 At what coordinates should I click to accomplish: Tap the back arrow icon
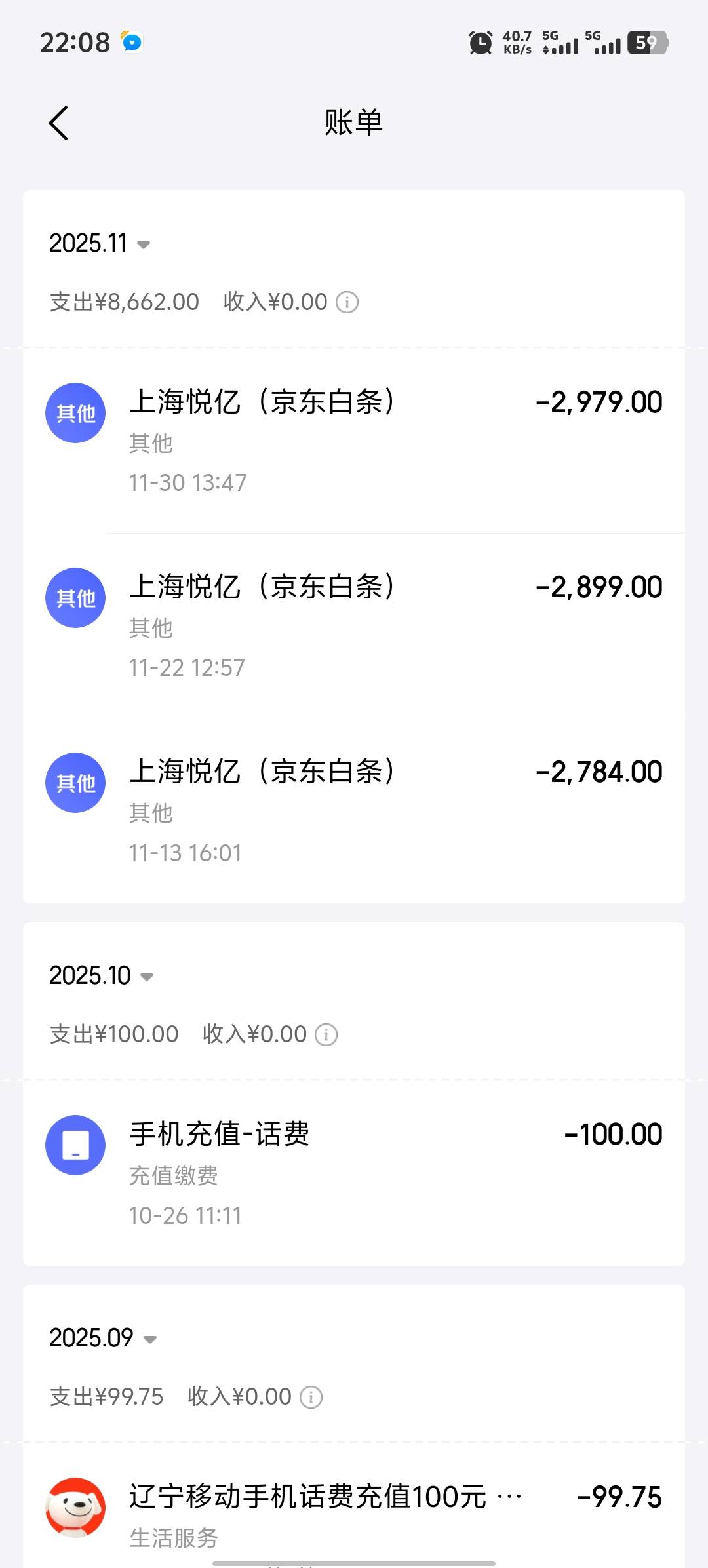click(x=58, y=123)
